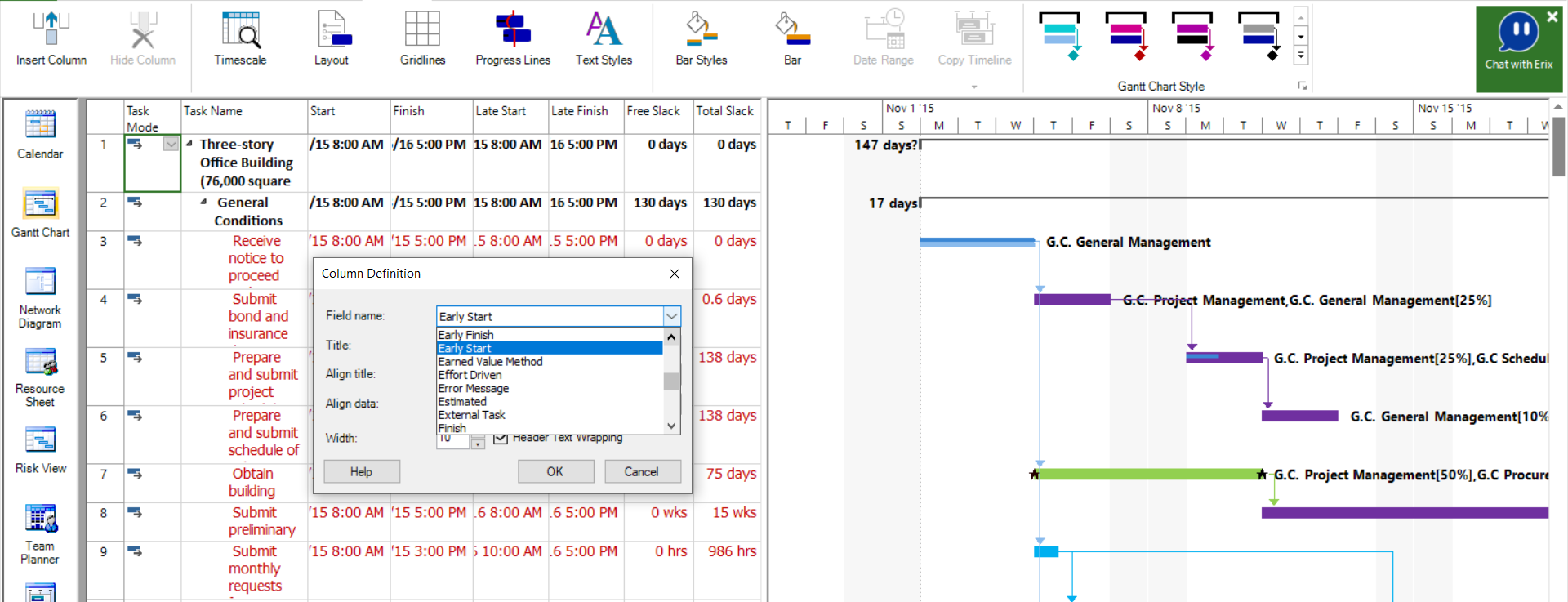This screenshot has width=1568, height=602.
Task: Open Chat with Erix panel
Action: pyautogui.click(x=1518, y=41)
